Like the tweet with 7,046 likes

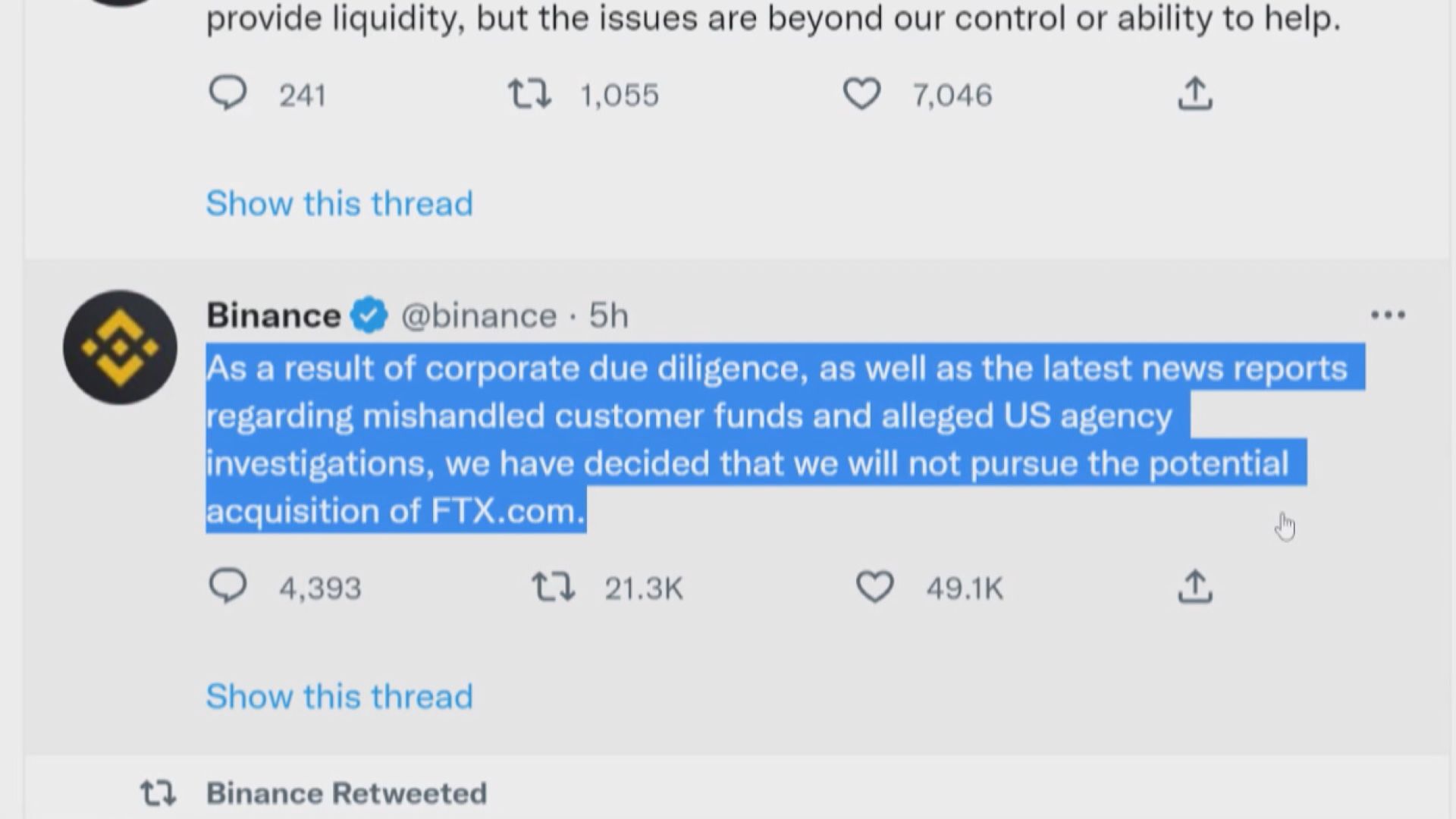[862, 94]
